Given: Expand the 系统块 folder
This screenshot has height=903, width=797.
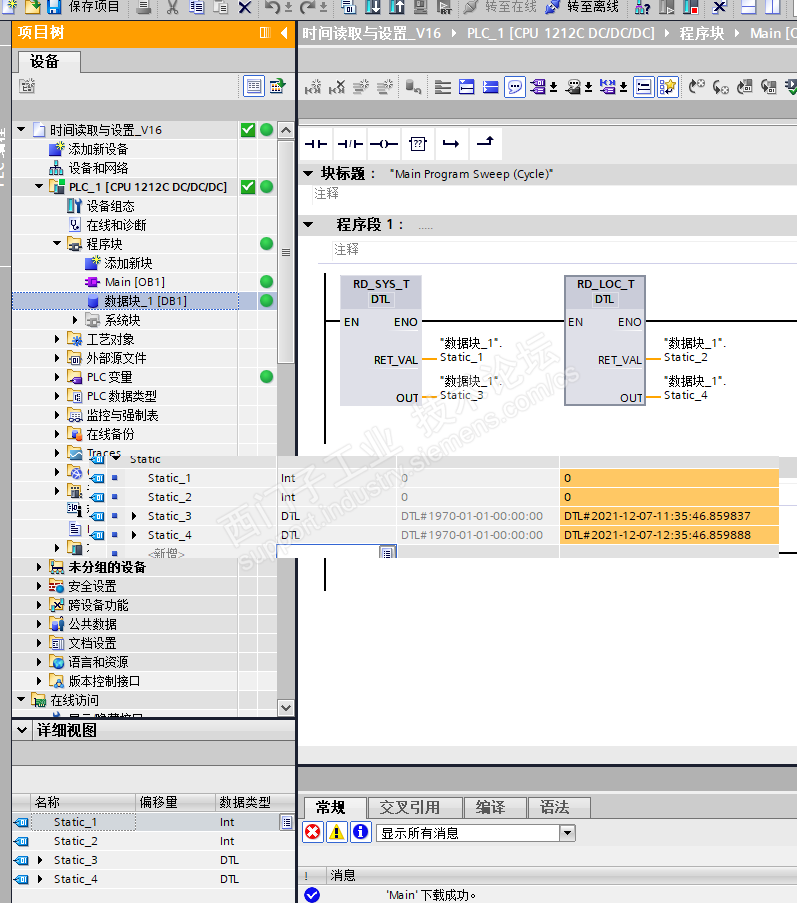Looking at the screenshot, I should pyautogui.click(x=75, y=320).
